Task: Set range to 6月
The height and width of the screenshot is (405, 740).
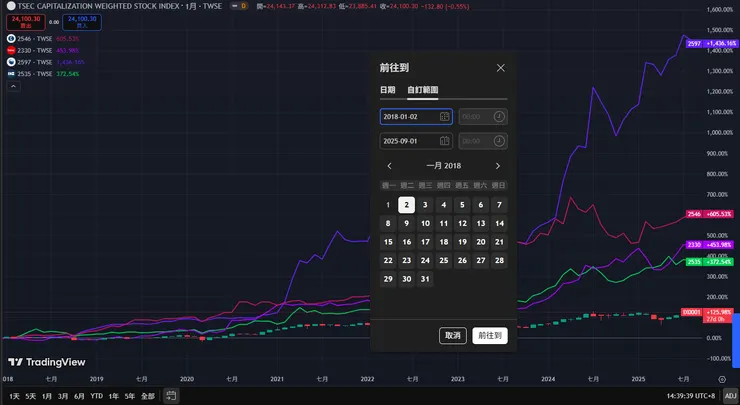Action: tap(79, 396)
